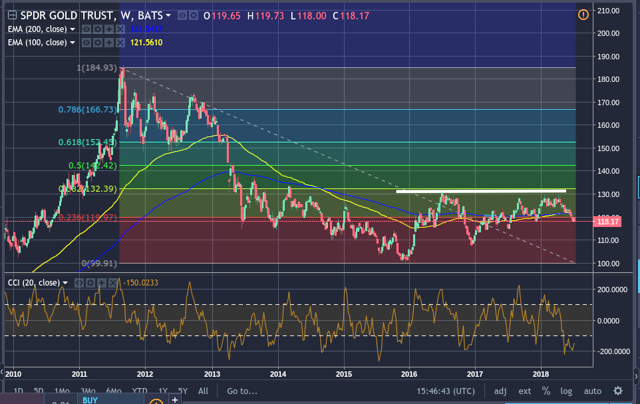Toggle visibility eye next to SPDR GOLD TRUST title

coord(182,16)
